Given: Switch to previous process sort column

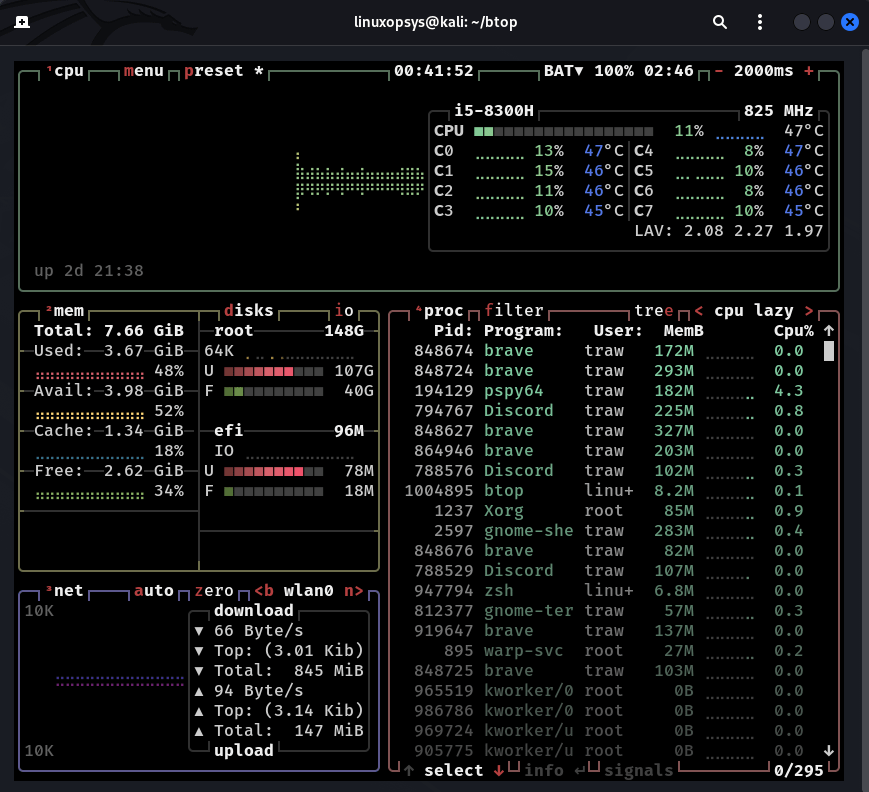Looking at the screenshot, I should [x=698, y=311].
